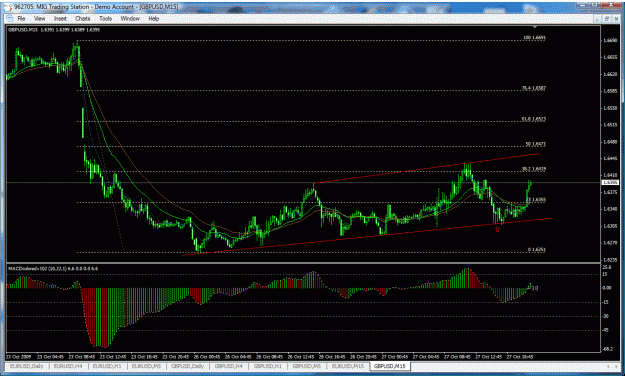Viewport: 625px width, 376px height.
Task: Minimize the chart child window
Action: click(x=598, y=18)
